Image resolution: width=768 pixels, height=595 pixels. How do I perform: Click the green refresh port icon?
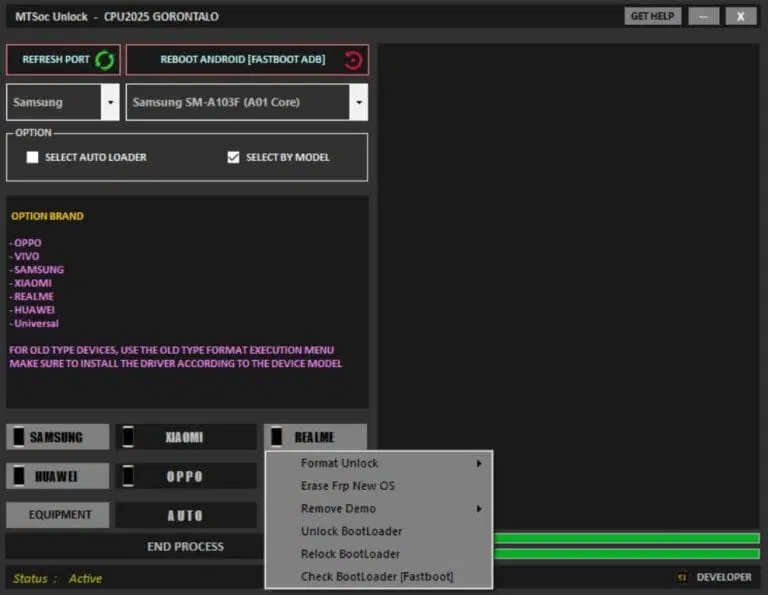(104, 60)
